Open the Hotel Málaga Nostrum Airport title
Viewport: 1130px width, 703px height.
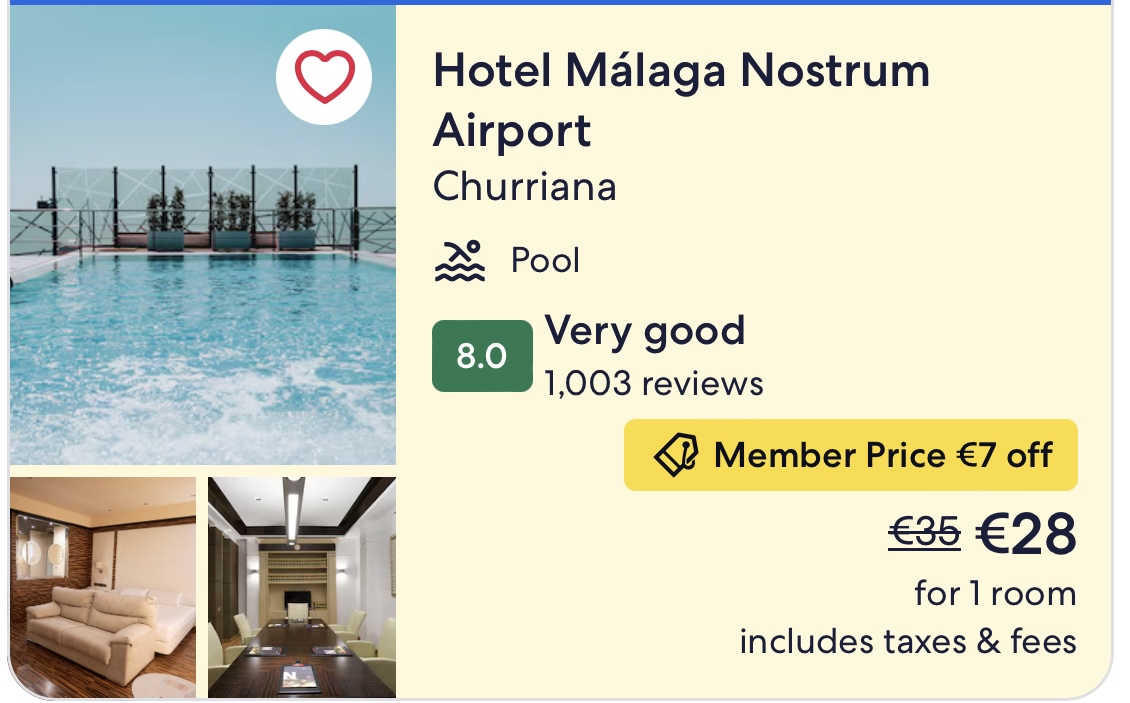pyautogui.click(x=681, y=100)
